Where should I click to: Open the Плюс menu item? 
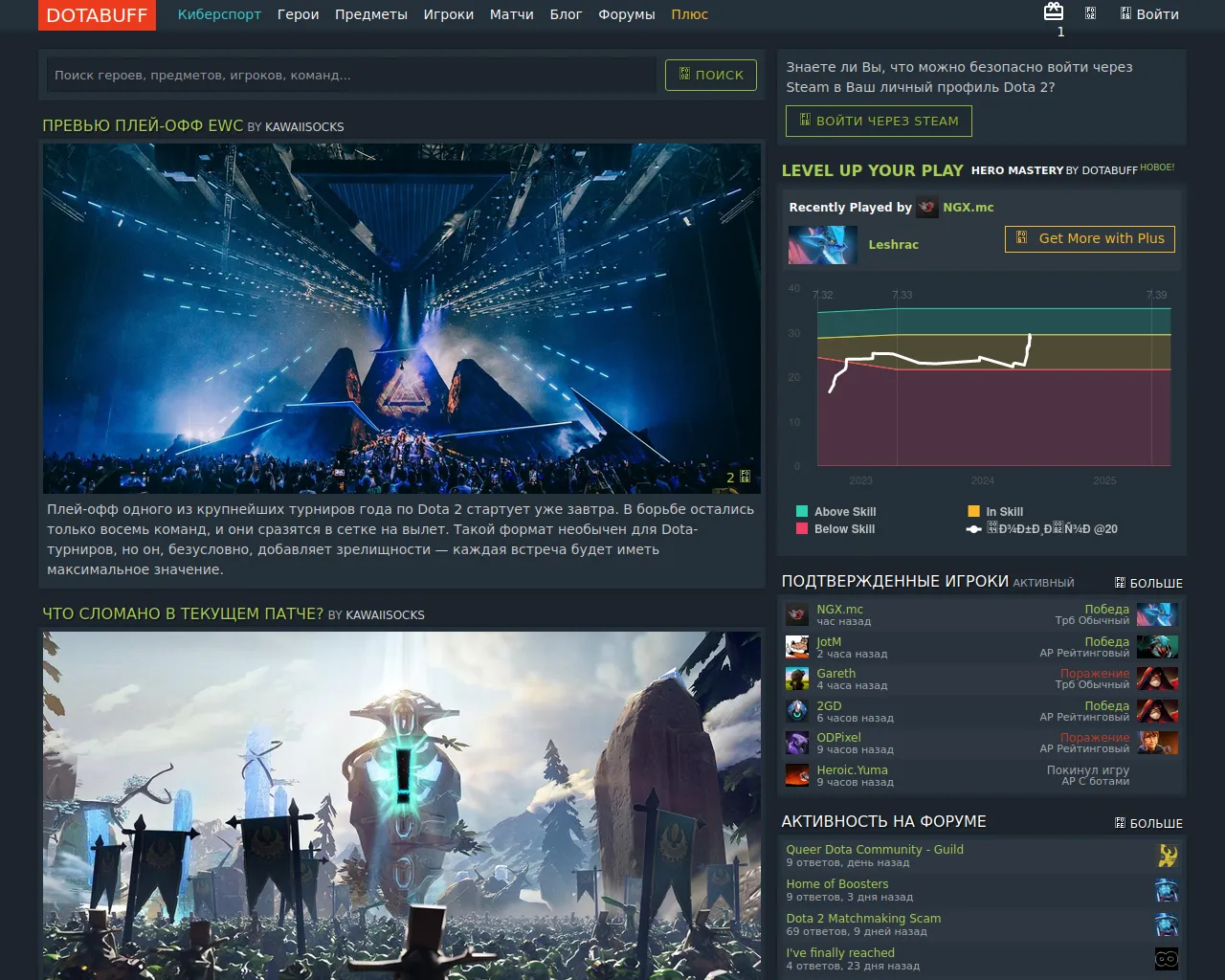(689, 14)
